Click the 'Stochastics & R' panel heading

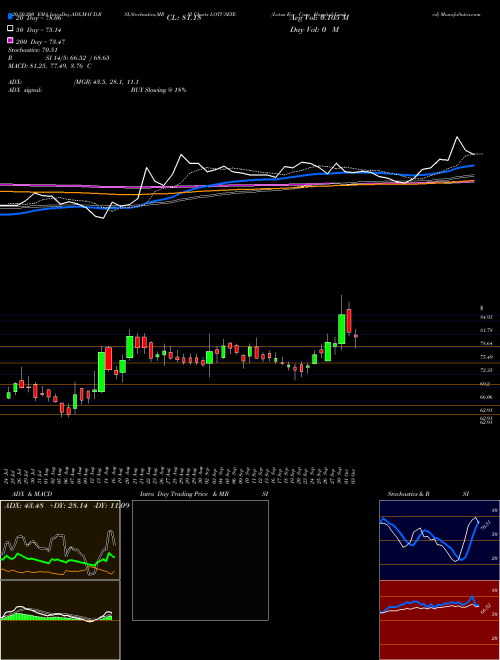pyautogui.click(x=409, y=494)
